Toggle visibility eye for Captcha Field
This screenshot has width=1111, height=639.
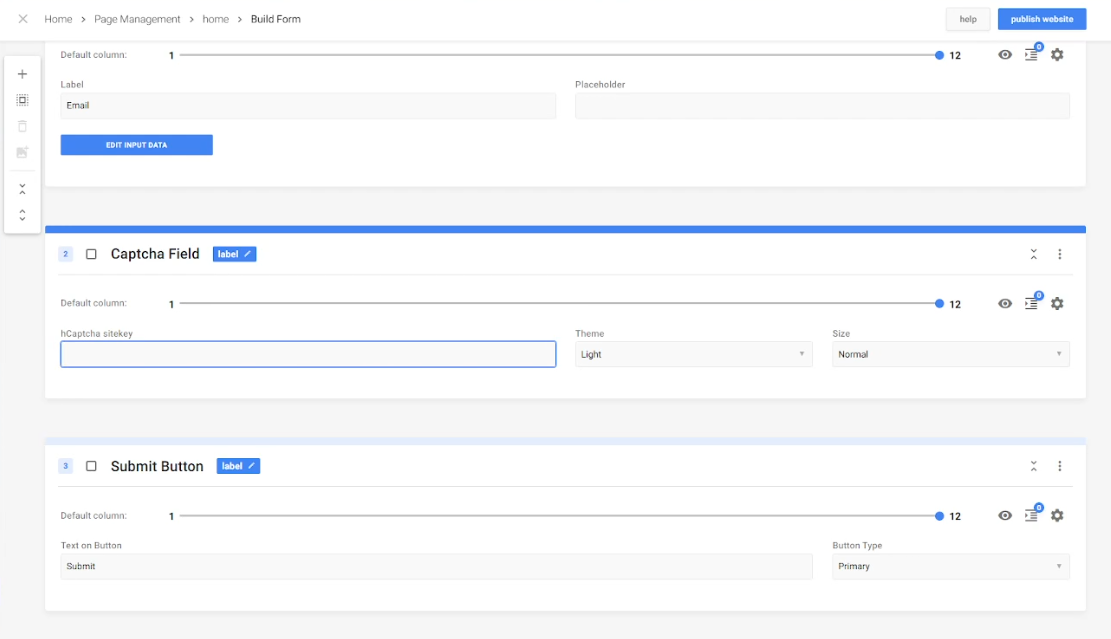tap(1005, 303)
